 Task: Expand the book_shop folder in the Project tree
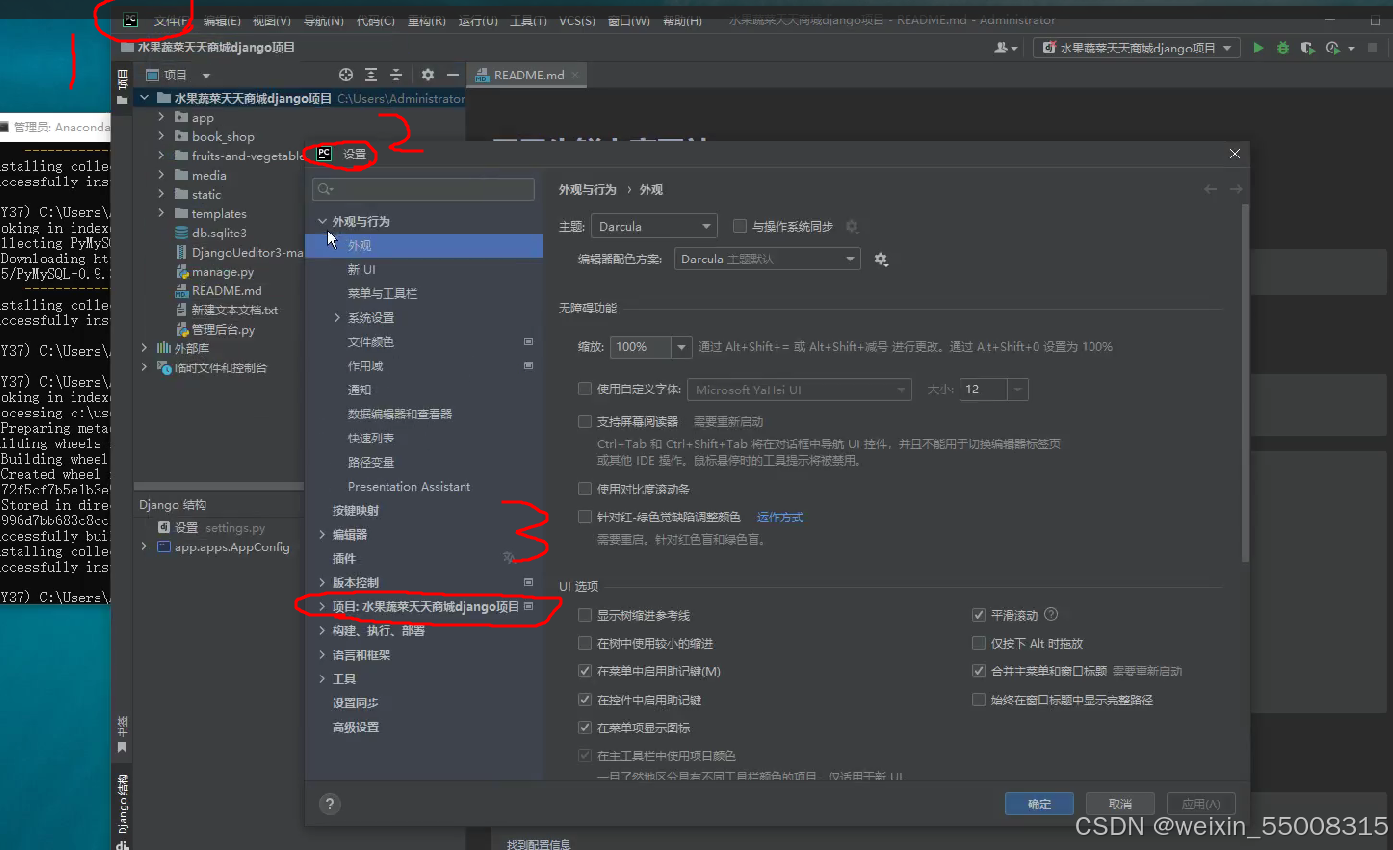[161, 136]
